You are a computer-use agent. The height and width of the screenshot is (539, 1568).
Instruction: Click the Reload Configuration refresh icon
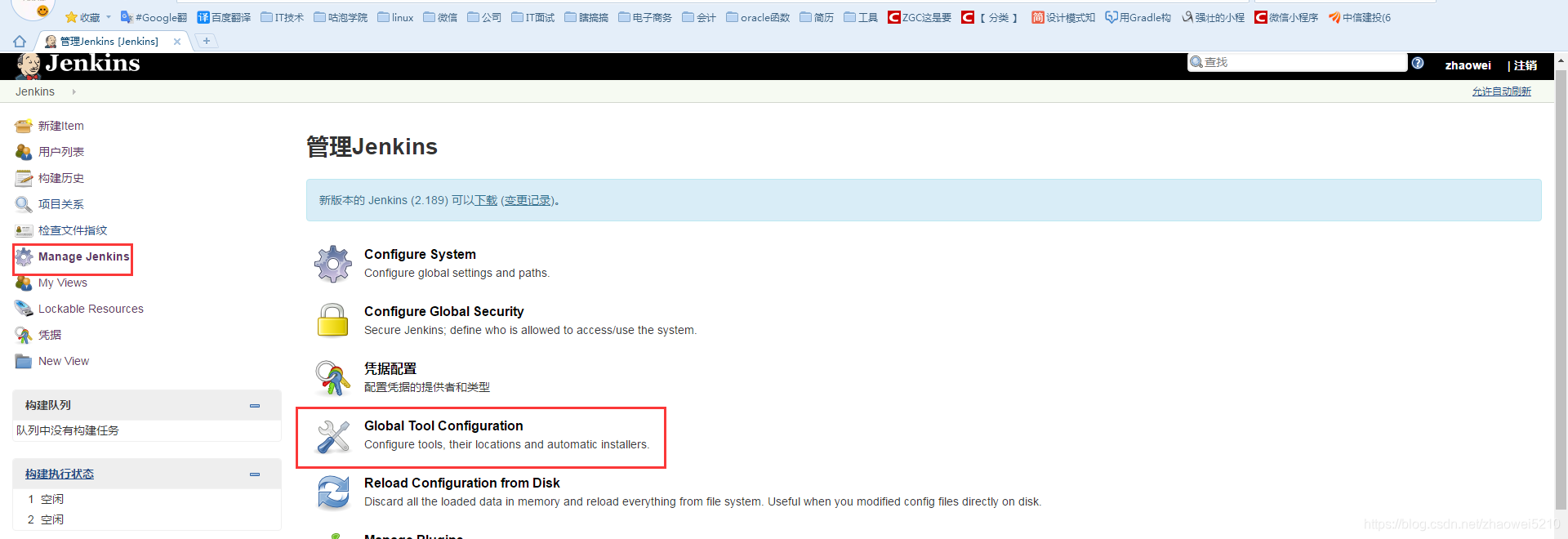tap(333, 492)
